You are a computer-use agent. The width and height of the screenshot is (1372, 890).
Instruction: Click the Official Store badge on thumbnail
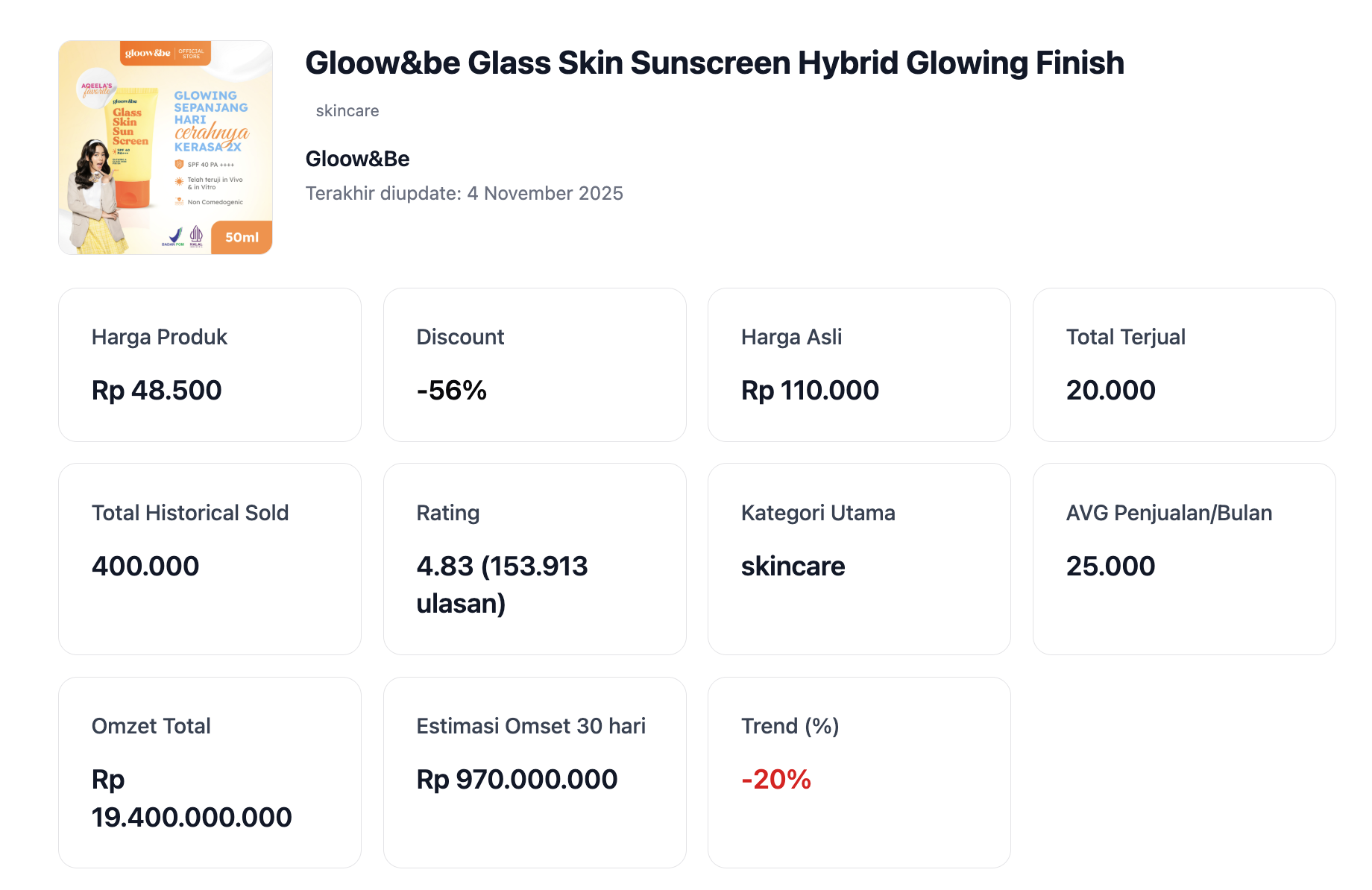click(191, 54)
